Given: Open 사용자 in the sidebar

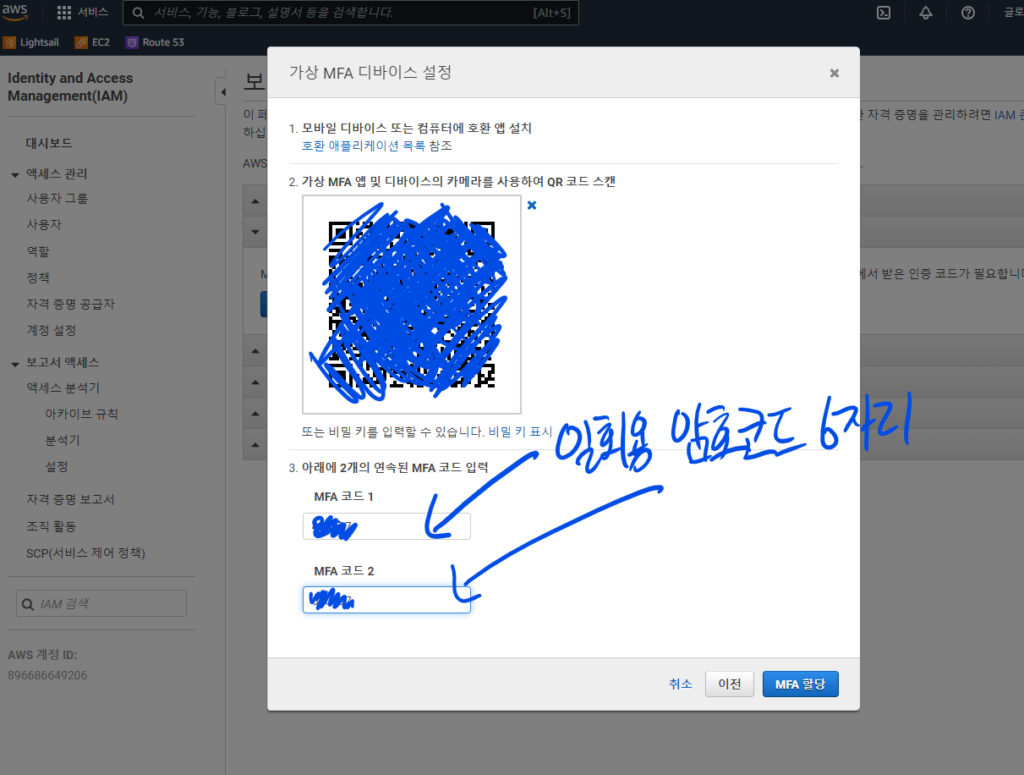Looking at the screenshot, I should (x=44, y=225).
